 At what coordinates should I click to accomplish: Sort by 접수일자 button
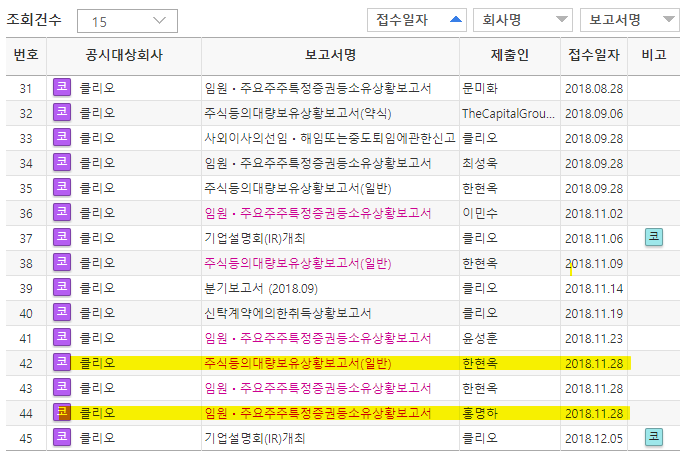tap(416, 20)
